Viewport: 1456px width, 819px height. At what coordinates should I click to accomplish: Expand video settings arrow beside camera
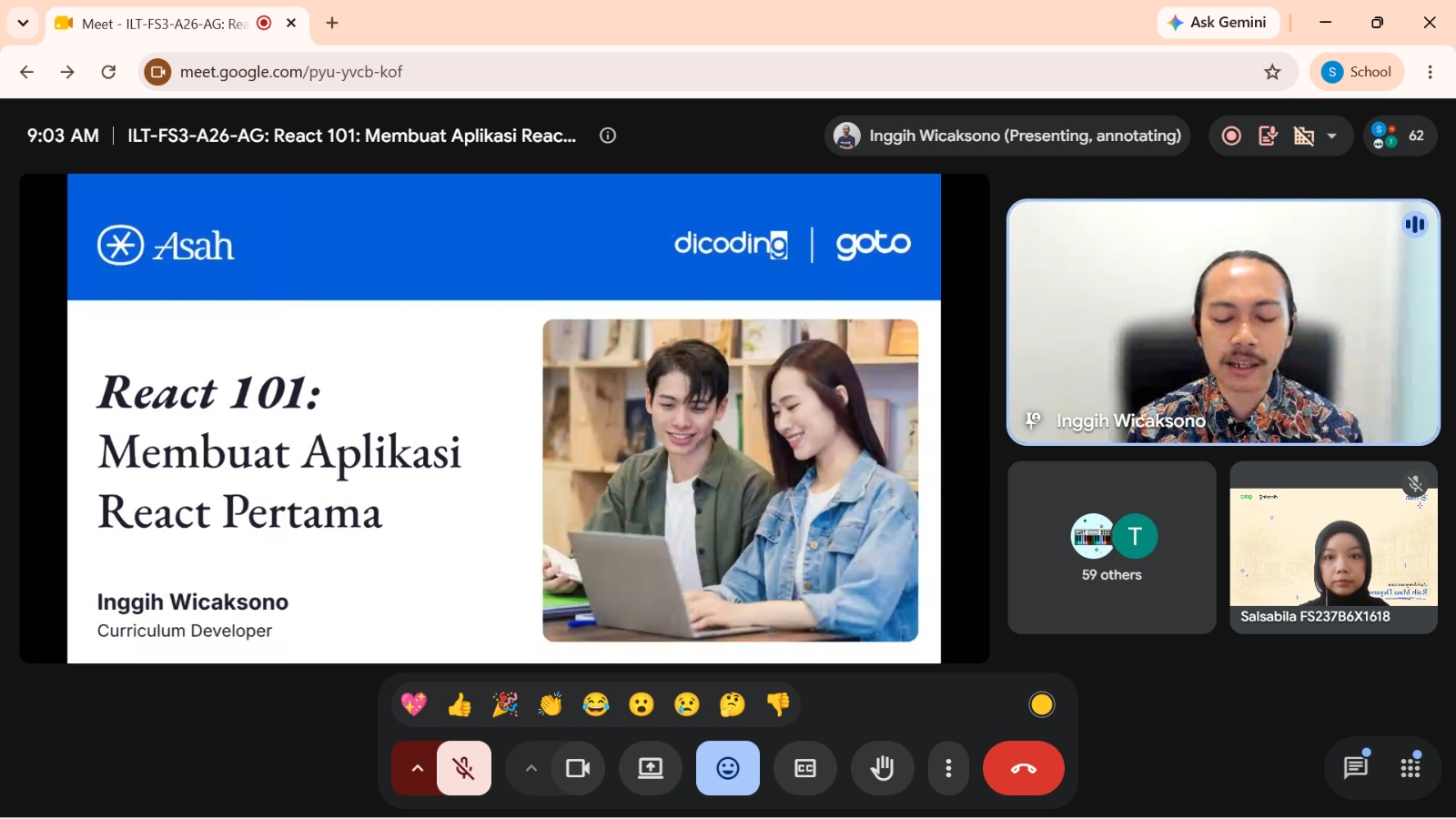(531, 768)
